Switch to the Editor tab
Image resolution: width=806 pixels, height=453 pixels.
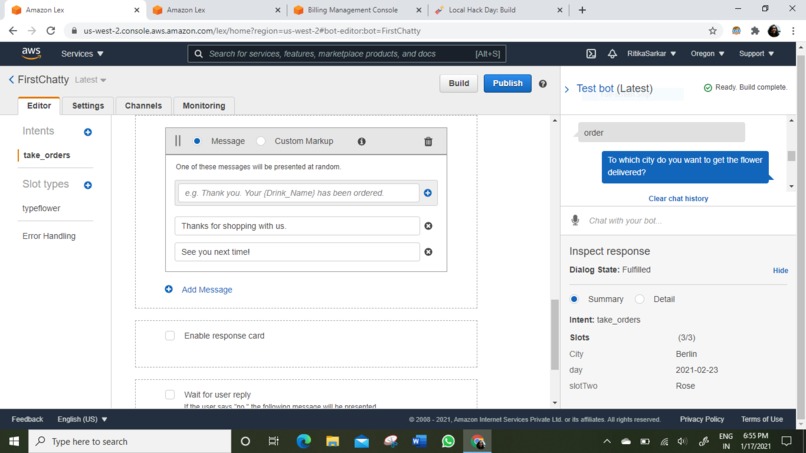39,105
